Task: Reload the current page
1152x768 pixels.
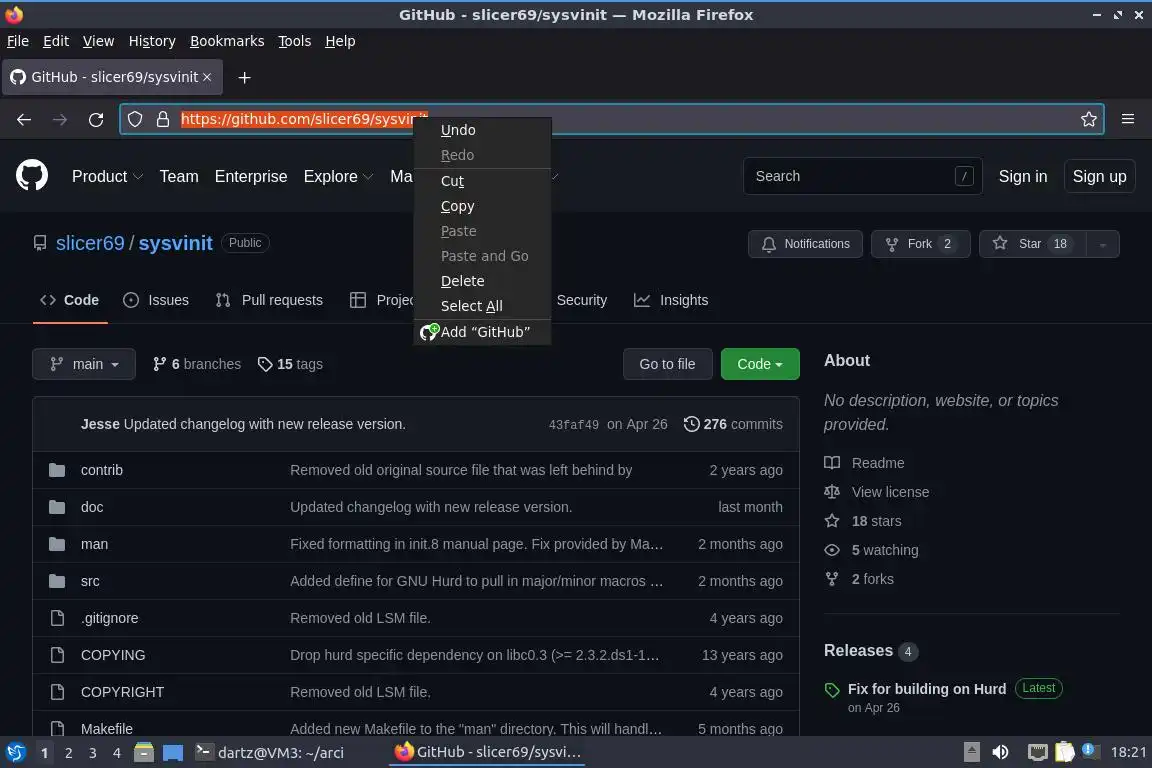Action: pos(96,119)
